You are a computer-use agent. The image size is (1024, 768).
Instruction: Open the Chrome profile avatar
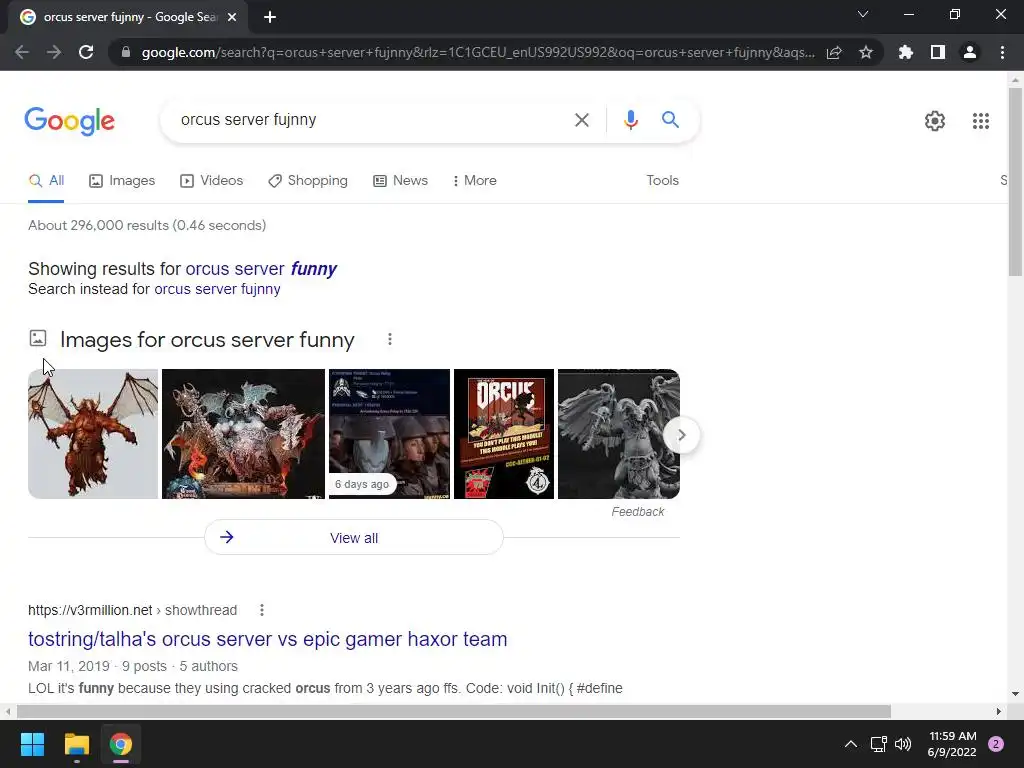tap(970, 52)
